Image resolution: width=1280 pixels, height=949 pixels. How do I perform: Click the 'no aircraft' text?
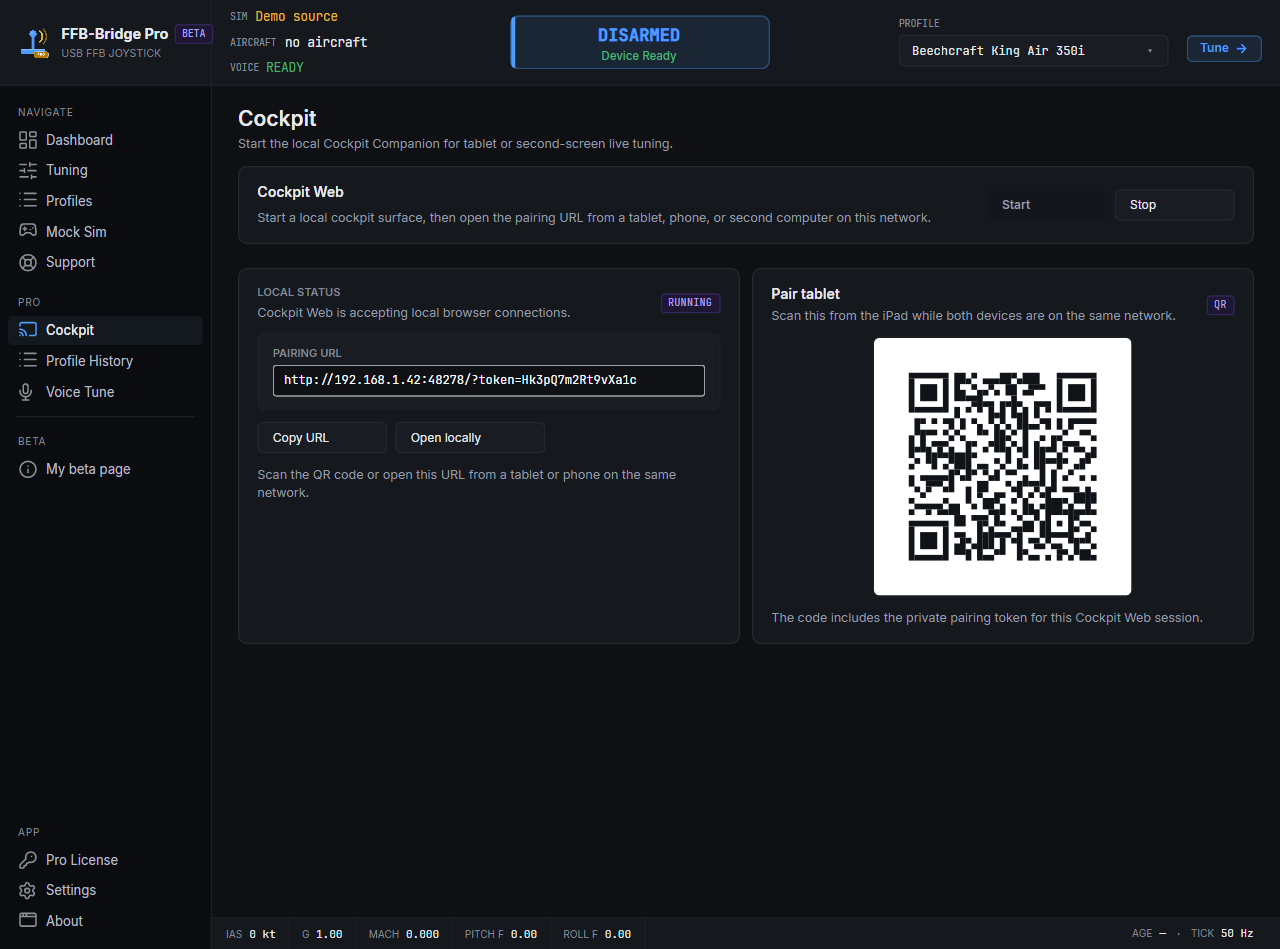pos(326,42)
